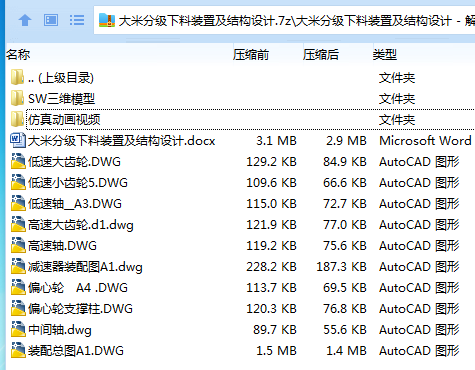Click DWG icon for 中间轴.dwg

click(18, 330)
